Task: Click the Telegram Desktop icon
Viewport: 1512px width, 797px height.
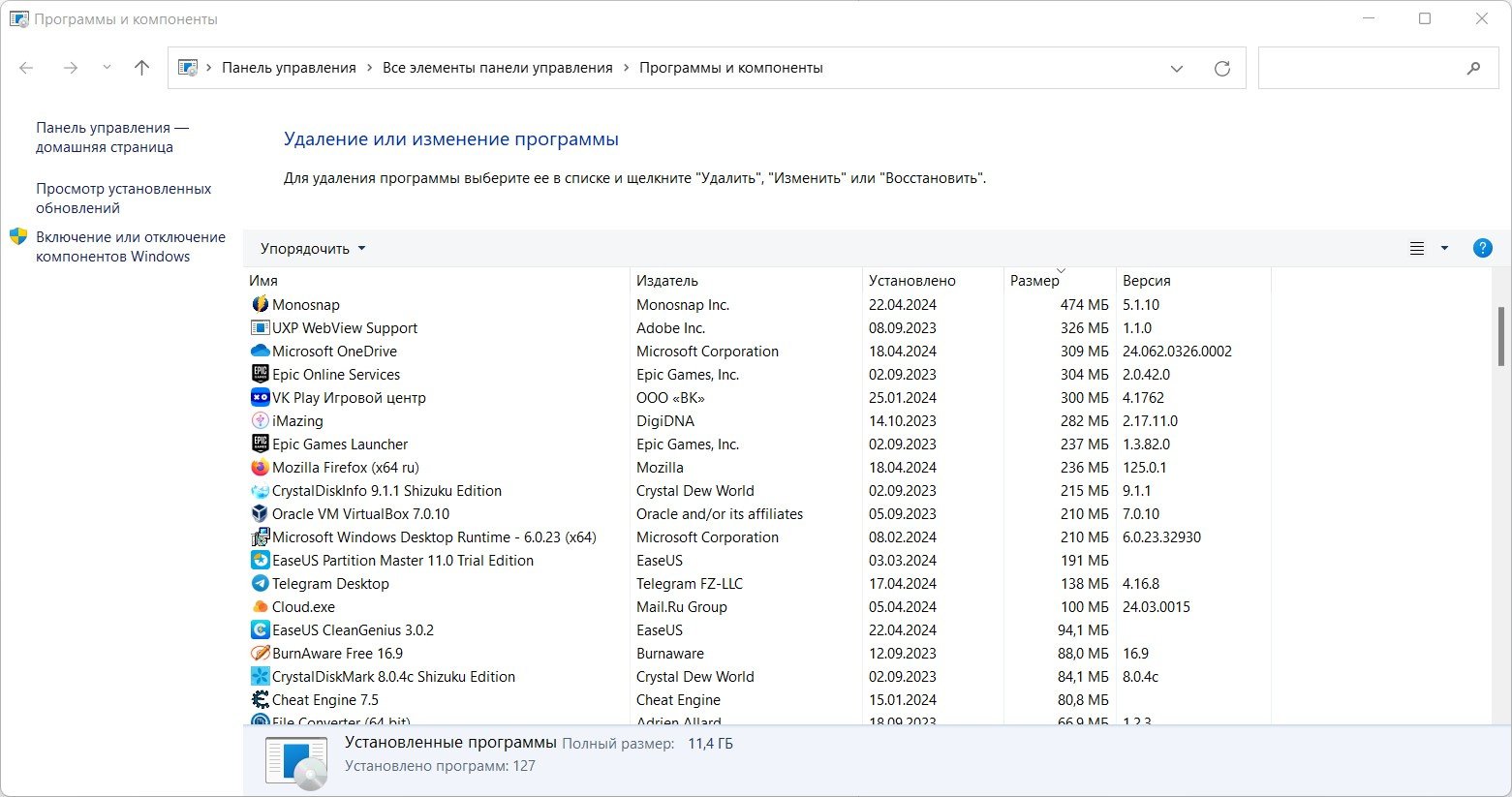Action: tap(260, 583)
